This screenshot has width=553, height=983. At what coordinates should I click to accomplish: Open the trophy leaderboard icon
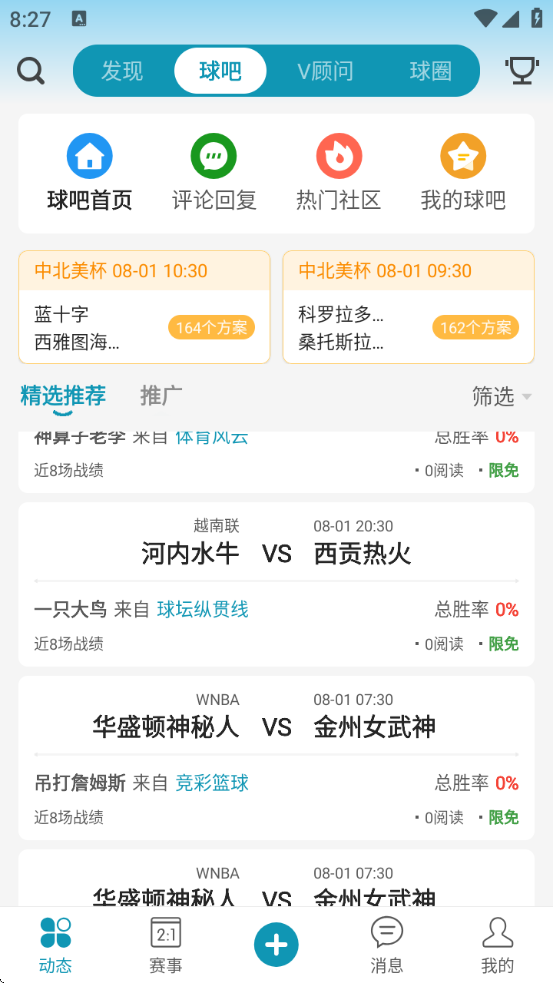(522, 71)
